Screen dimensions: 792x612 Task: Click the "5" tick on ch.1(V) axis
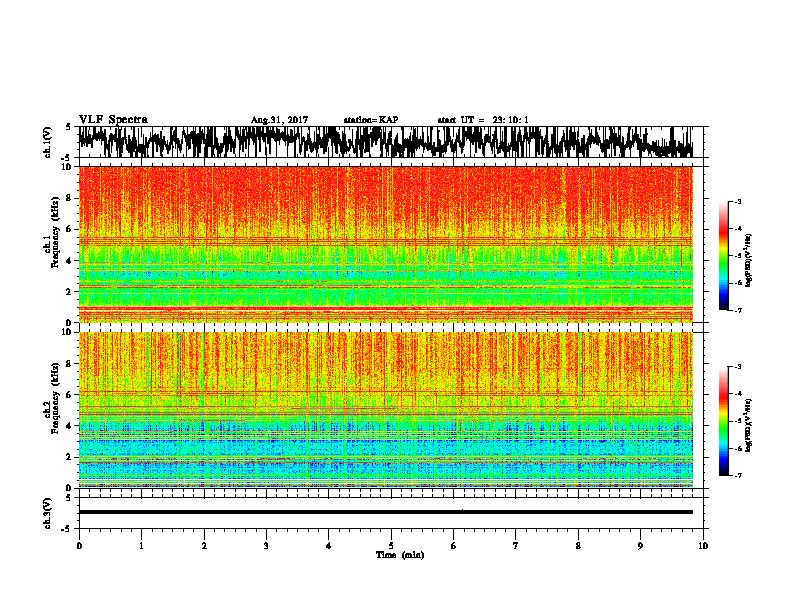tap(68, 127)
